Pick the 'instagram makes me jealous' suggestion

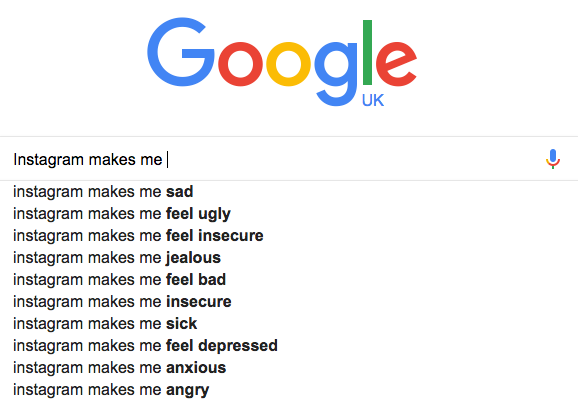coord(289,258)
